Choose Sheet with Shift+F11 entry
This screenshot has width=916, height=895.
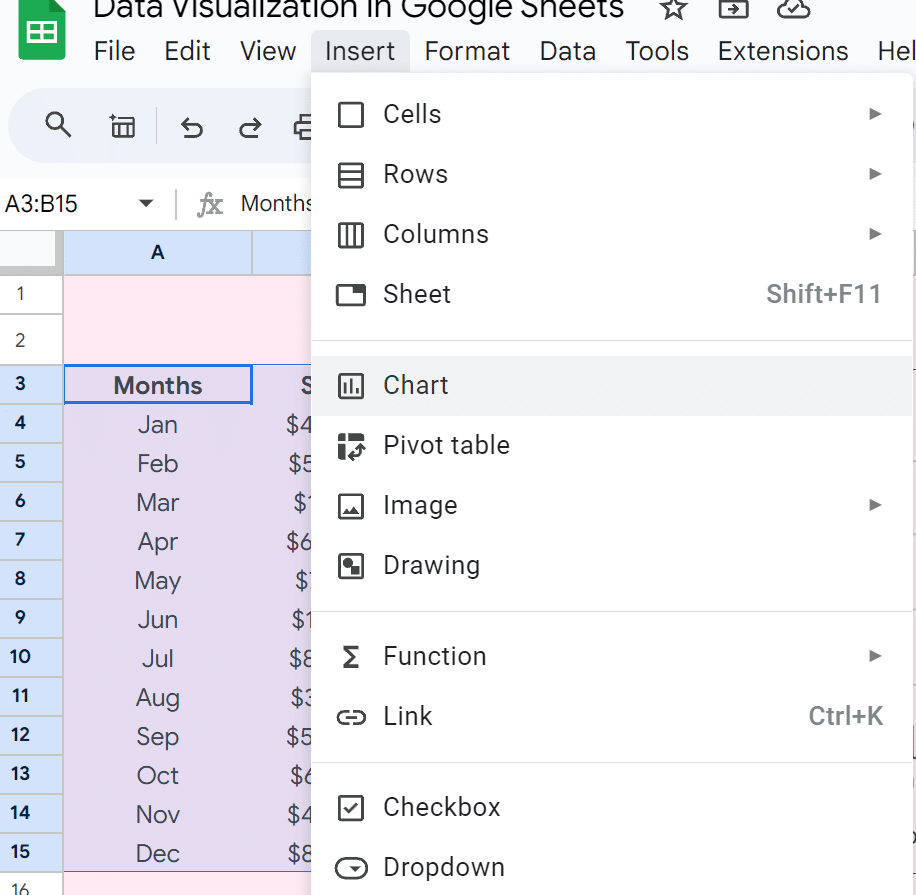pyautogui.click(x=612, y=294)
